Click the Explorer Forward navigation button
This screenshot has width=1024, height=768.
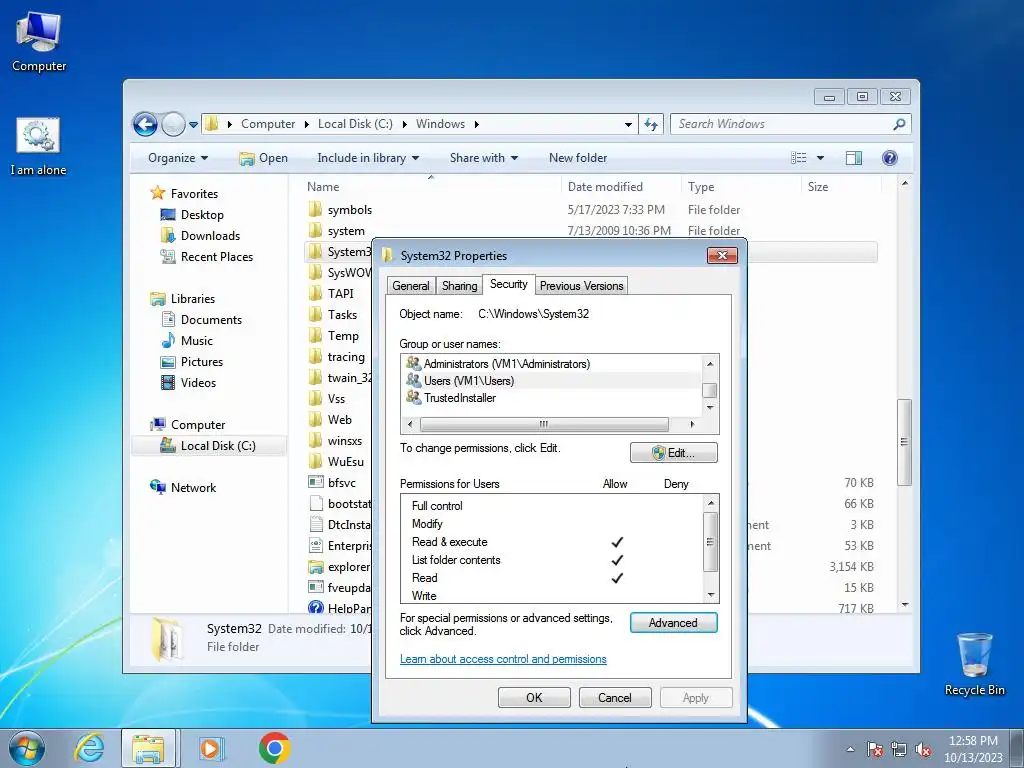(x=173, y=124)
